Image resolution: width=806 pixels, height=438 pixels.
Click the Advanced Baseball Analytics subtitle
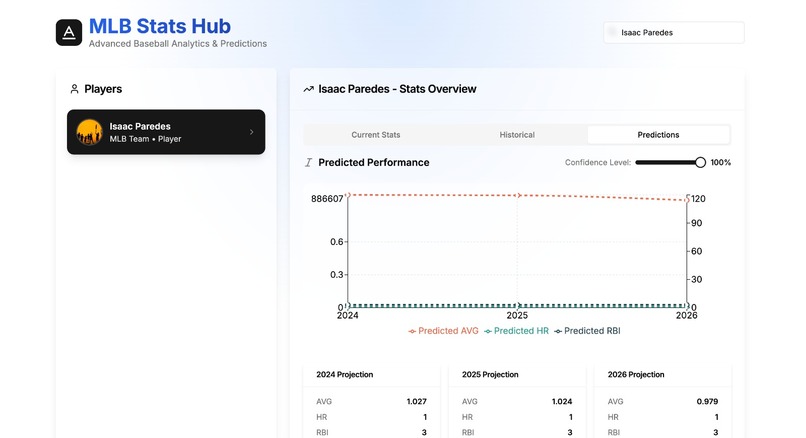(x=178, y=44)
